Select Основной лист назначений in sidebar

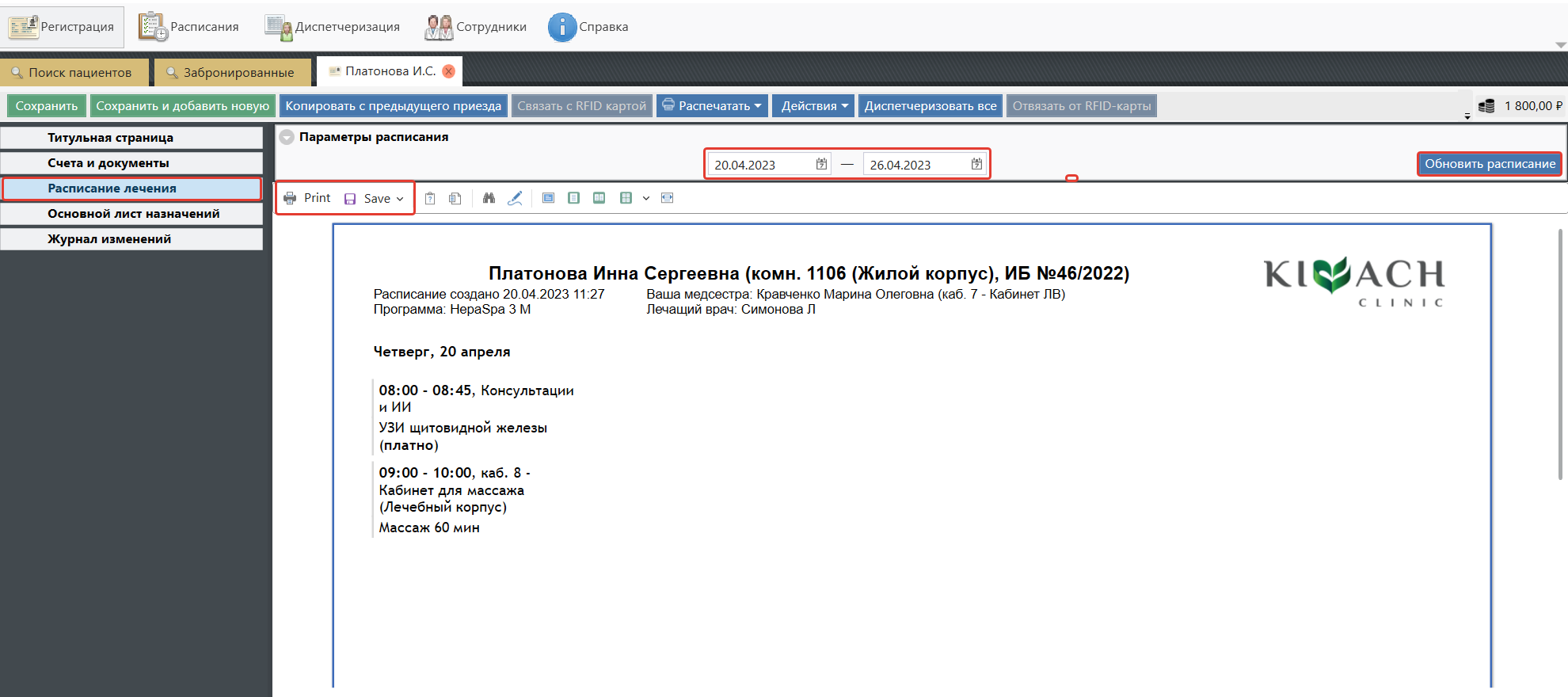pyautogui.click(x=133, y=214)
